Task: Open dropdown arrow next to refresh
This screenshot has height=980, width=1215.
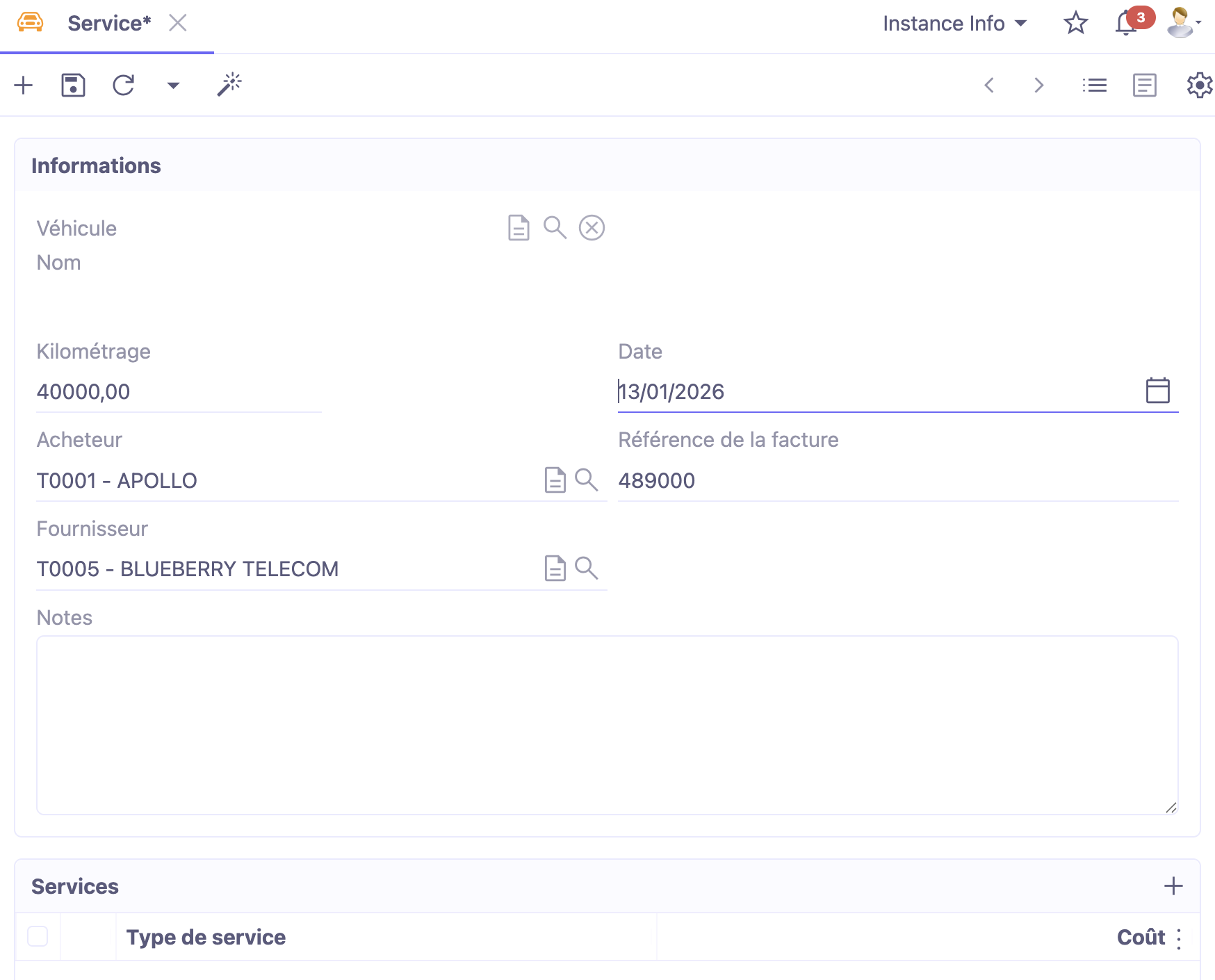Action: 173,85
